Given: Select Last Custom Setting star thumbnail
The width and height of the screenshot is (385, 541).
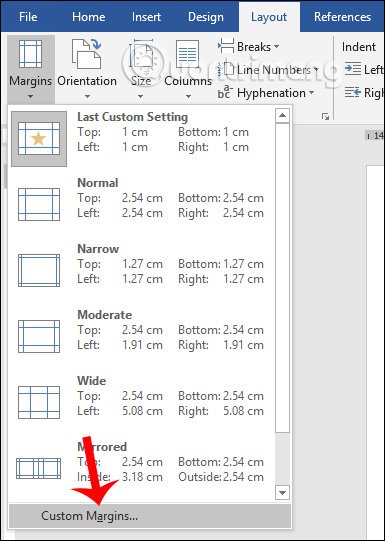Looking at the screenshot, I should (39, 139).
